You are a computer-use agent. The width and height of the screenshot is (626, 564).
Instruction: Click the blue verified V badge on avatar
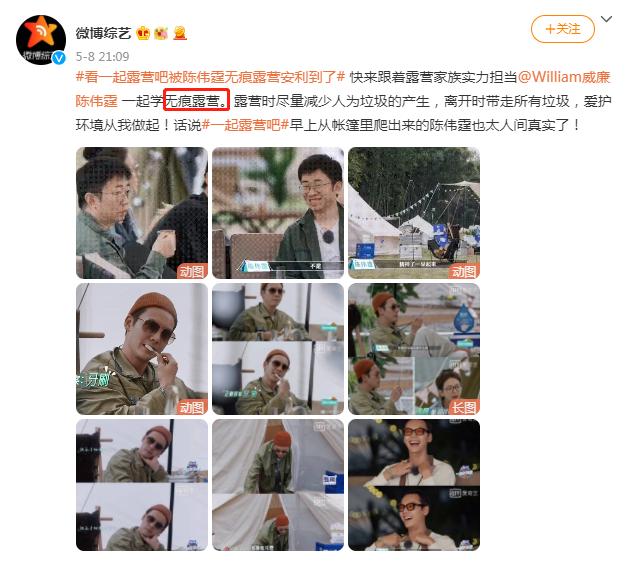tap(59, 58)
